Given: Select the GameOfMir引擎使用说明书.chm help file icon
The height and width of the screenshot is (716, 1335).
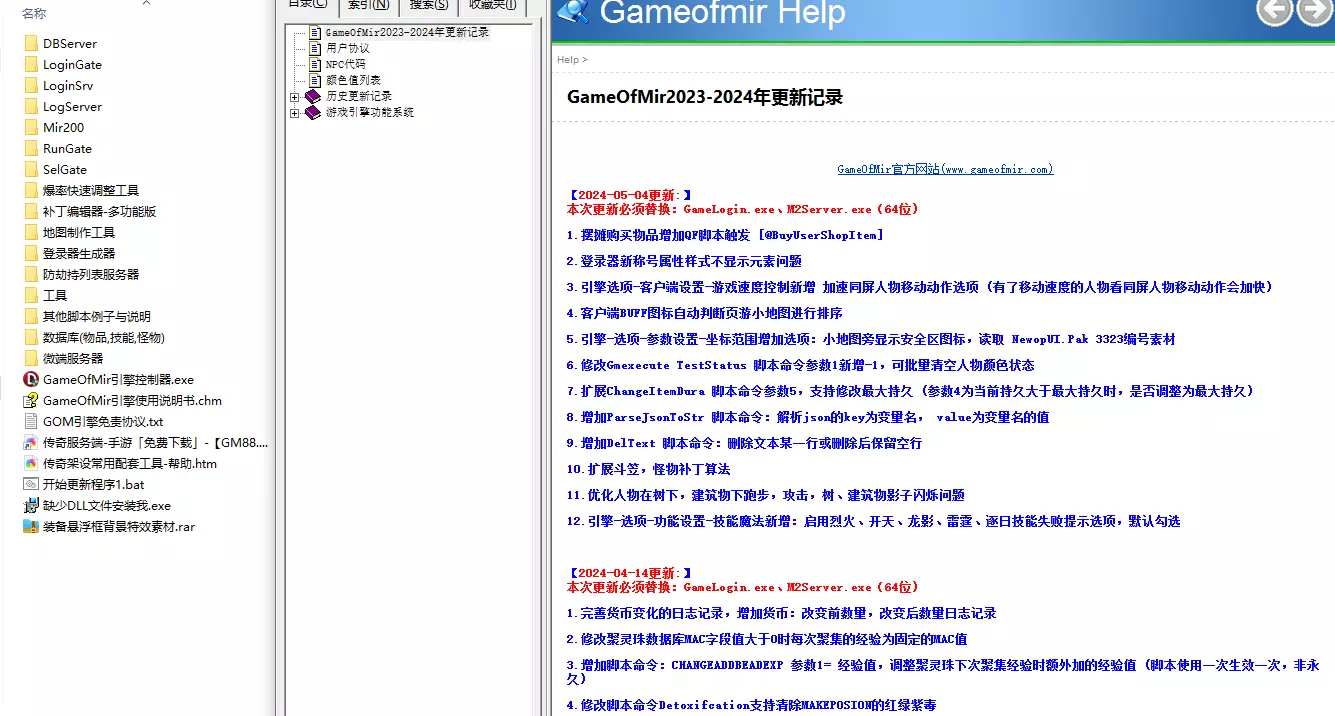Looking at the screenshot, I should click(30, 401).
